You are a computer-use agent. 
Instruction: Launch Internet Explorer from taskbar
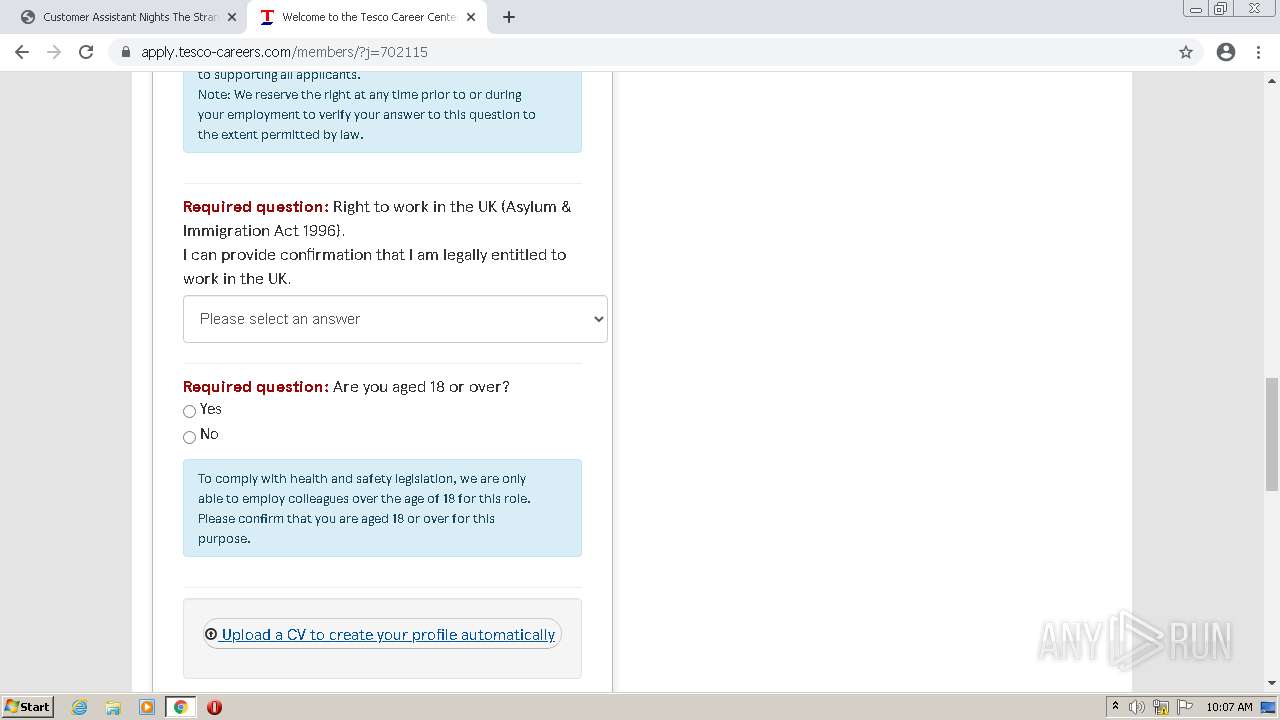pos(80,707)
